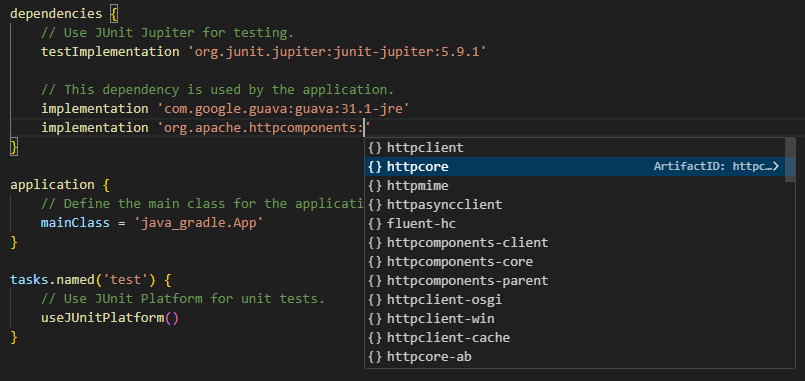This screenshot has width=805, height=381.
Task: Click the curly-brace icon beside httpclient-win
Action: (375, 318)
